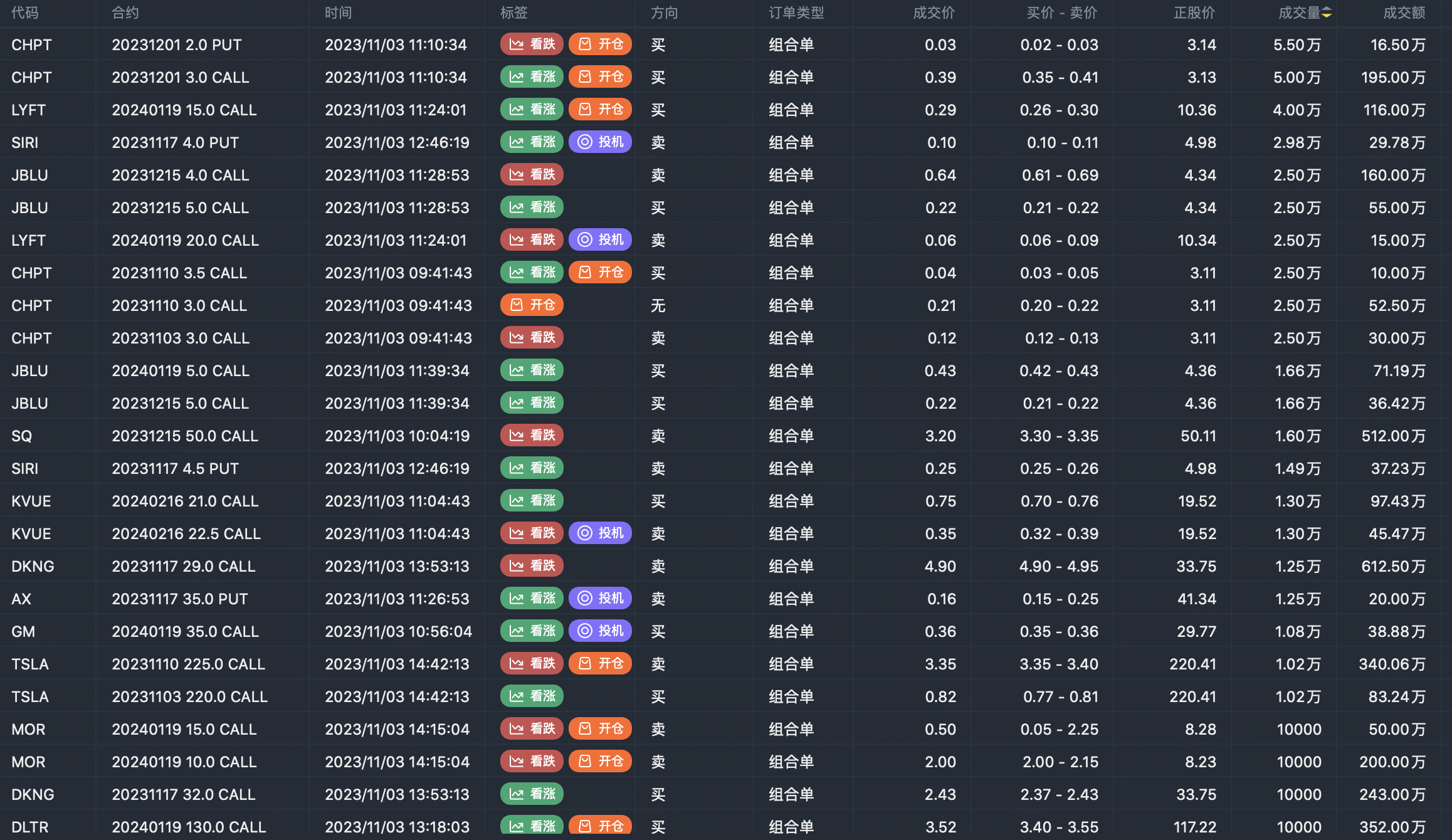The image size is (1452, 840).
Task: Select contract 20240216 22.5 CALL for KVUE
Action: tap(186, 533)
